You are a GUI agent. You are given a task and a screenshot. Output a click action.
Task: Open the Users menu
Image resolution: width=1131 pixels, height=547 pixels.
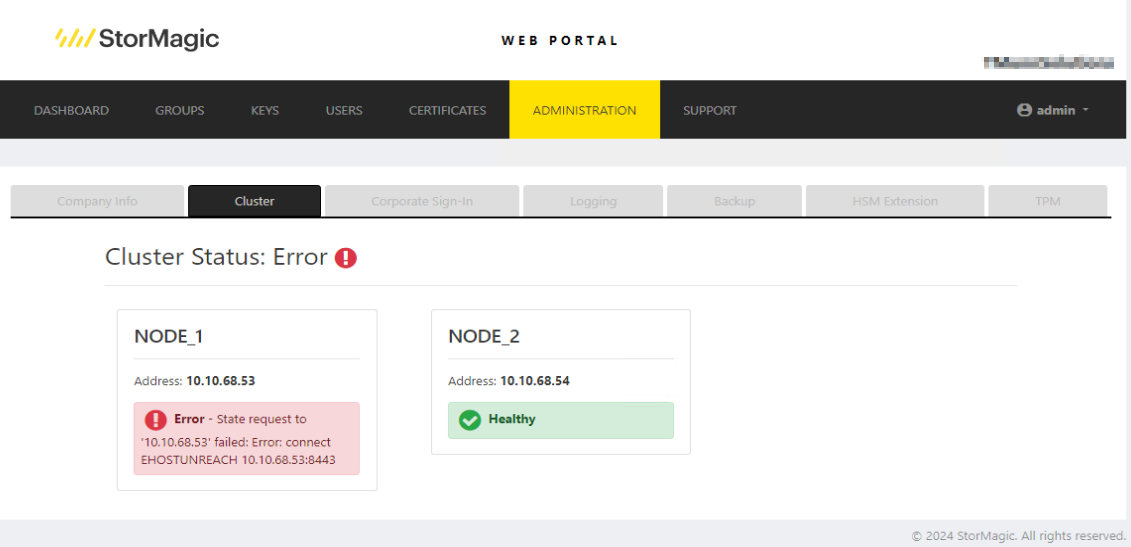[344, 110]
